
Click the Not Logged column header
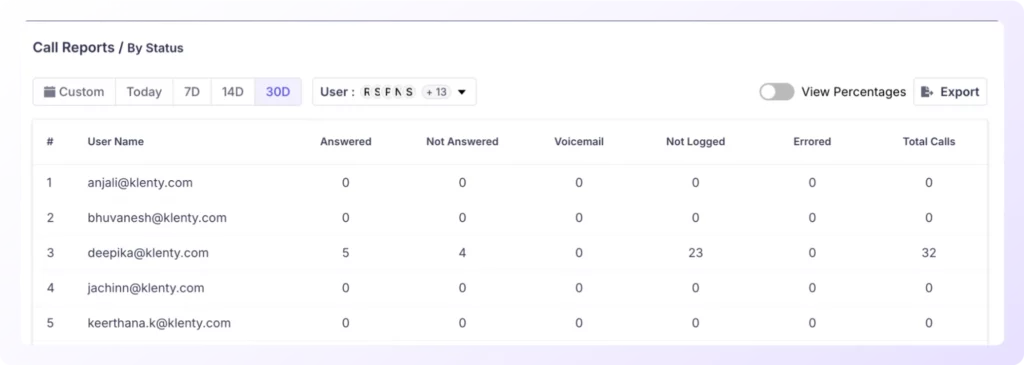coord(696,142)
